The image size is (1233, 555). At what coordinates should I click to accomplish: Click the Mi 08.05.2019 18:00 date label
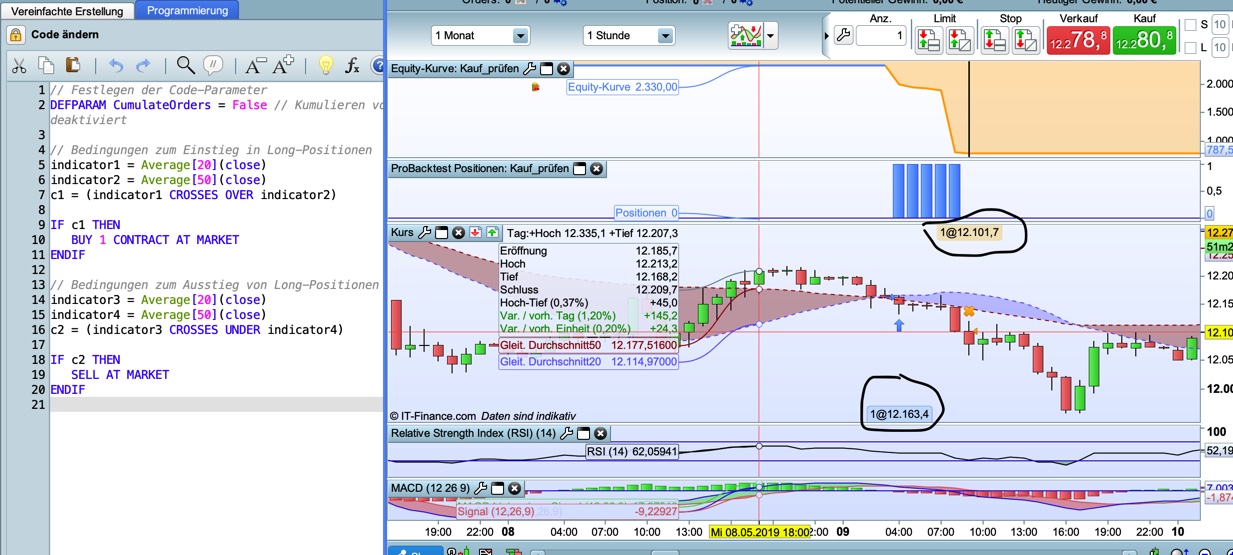point(760,532)
